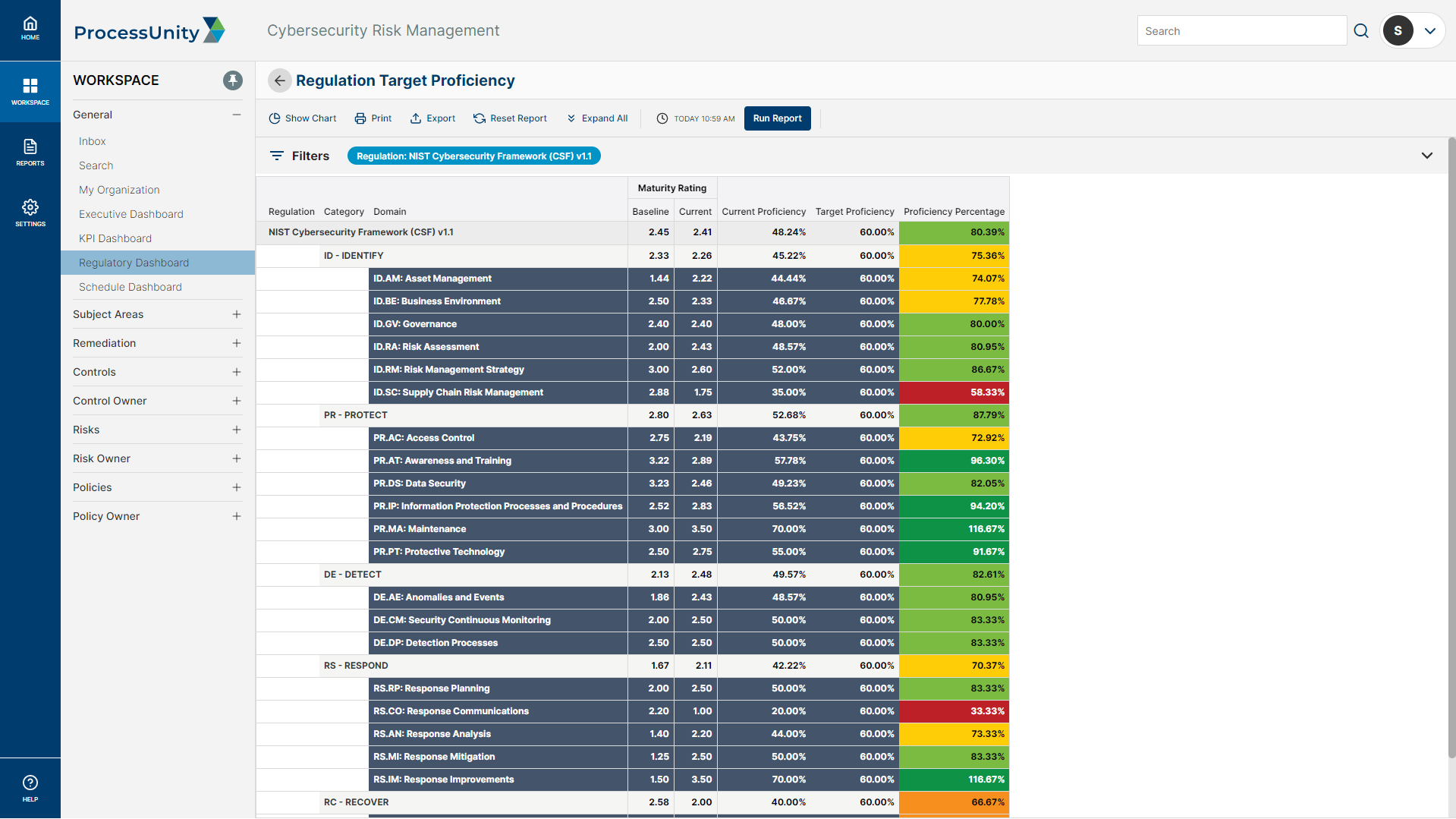Select the NIST CSF filter chip
Viewport: 1456px width, 819px height.
(473, 156)
